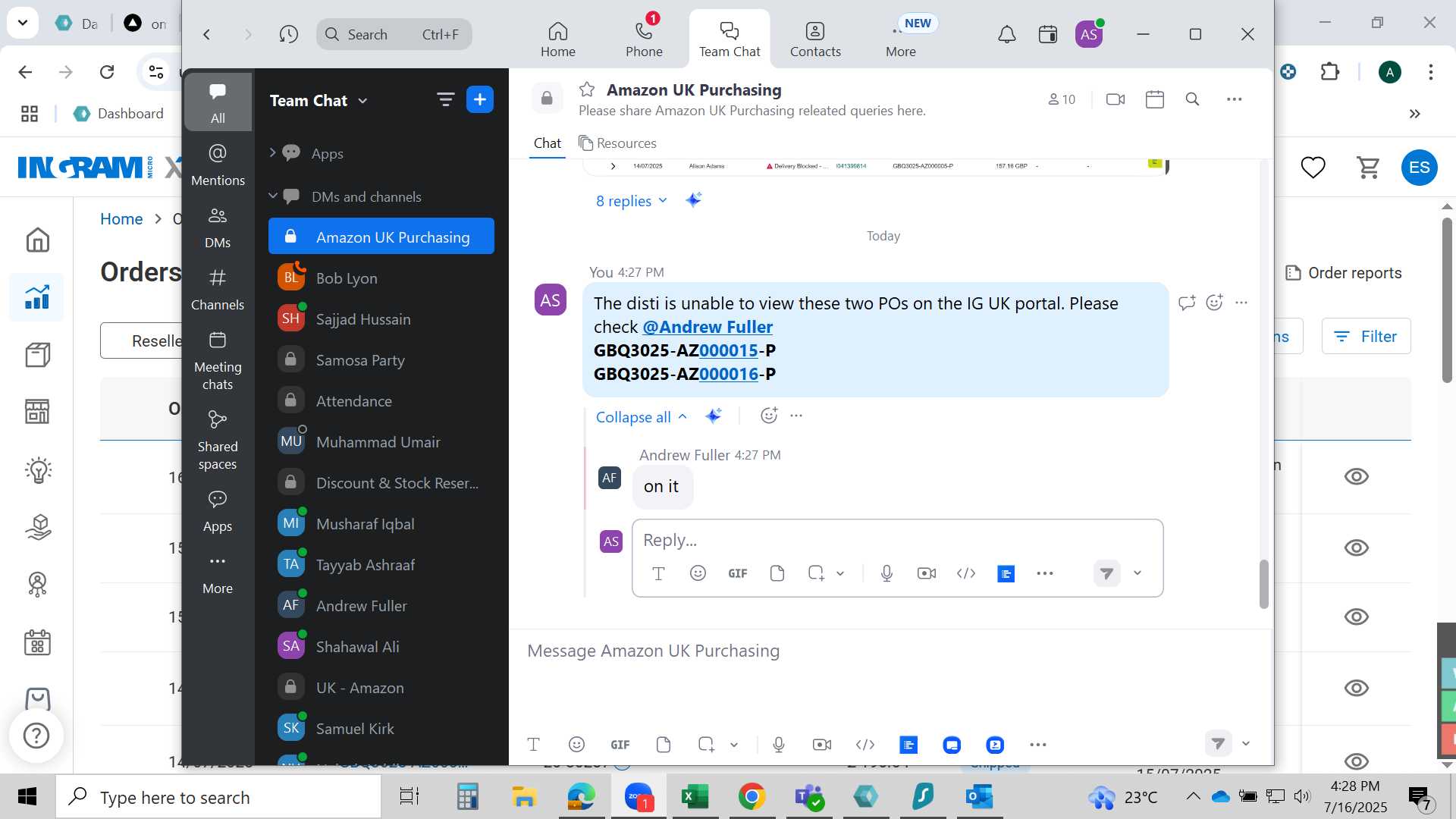Image resolution: width=1456 pixels, height=819 pixels.
Task: Open the chat list filter icon
Action: (x=445, y=99)
